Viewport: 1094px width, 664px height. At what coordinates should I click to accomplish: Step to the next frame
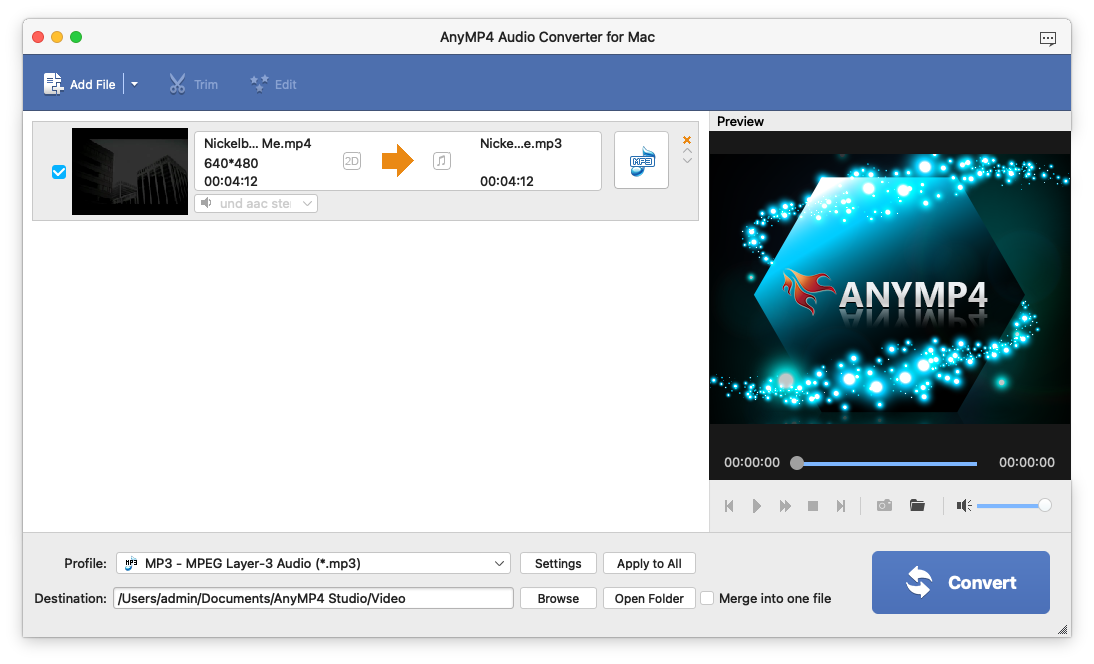pos(841,506)
